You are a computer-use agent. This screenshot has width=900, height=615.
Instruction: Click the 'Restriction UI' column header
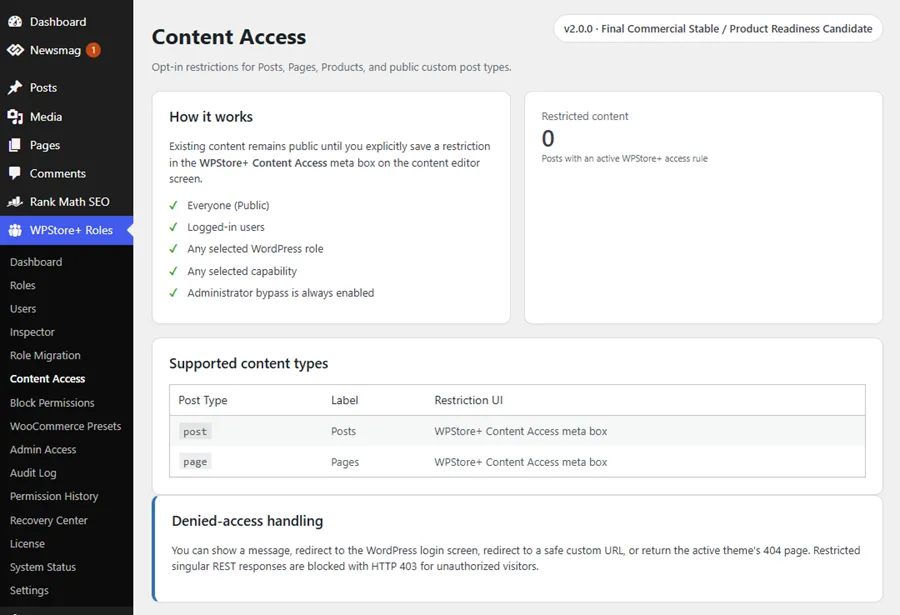tap(468, 400)
